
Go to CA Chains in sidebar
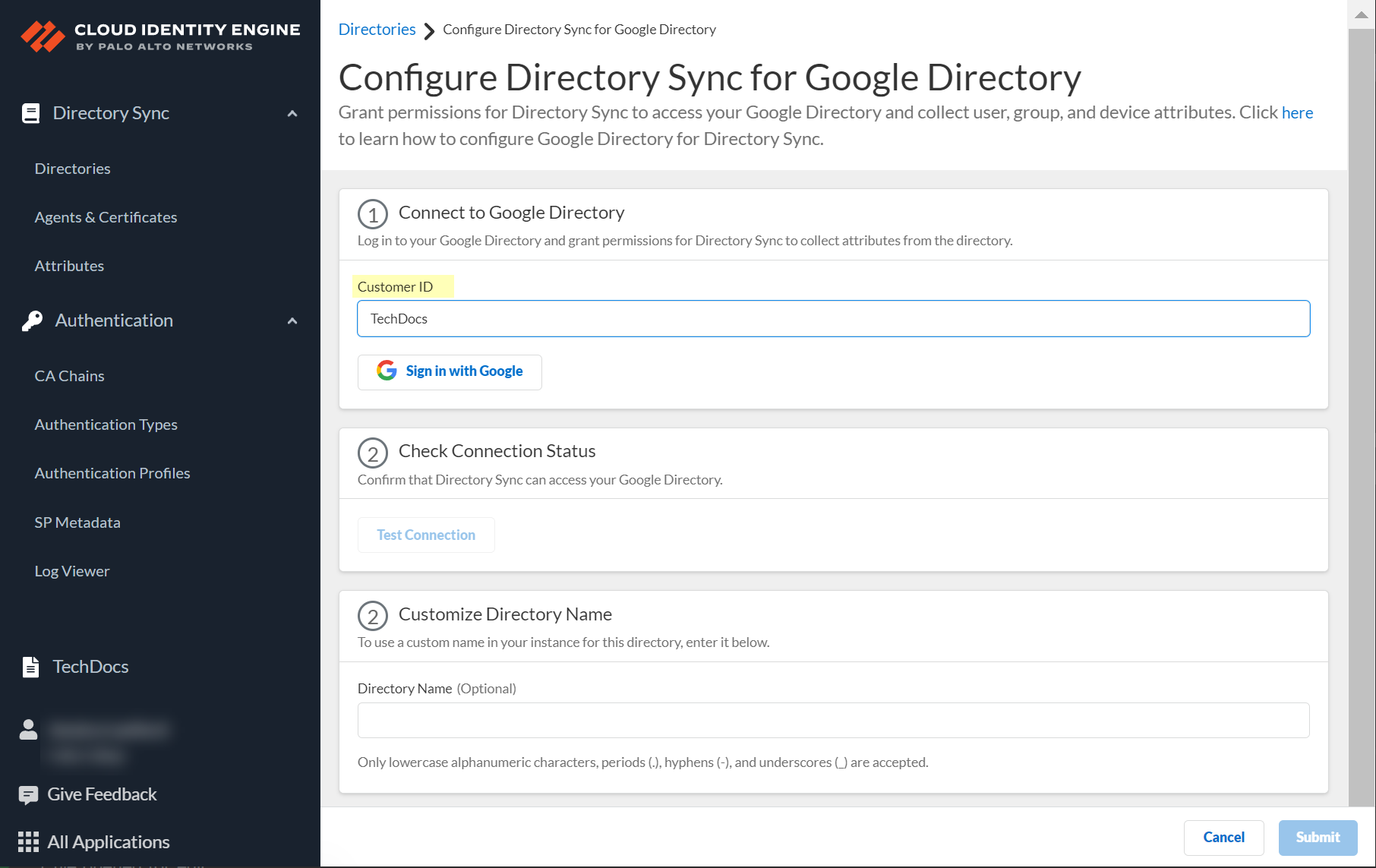pos(69,376)
